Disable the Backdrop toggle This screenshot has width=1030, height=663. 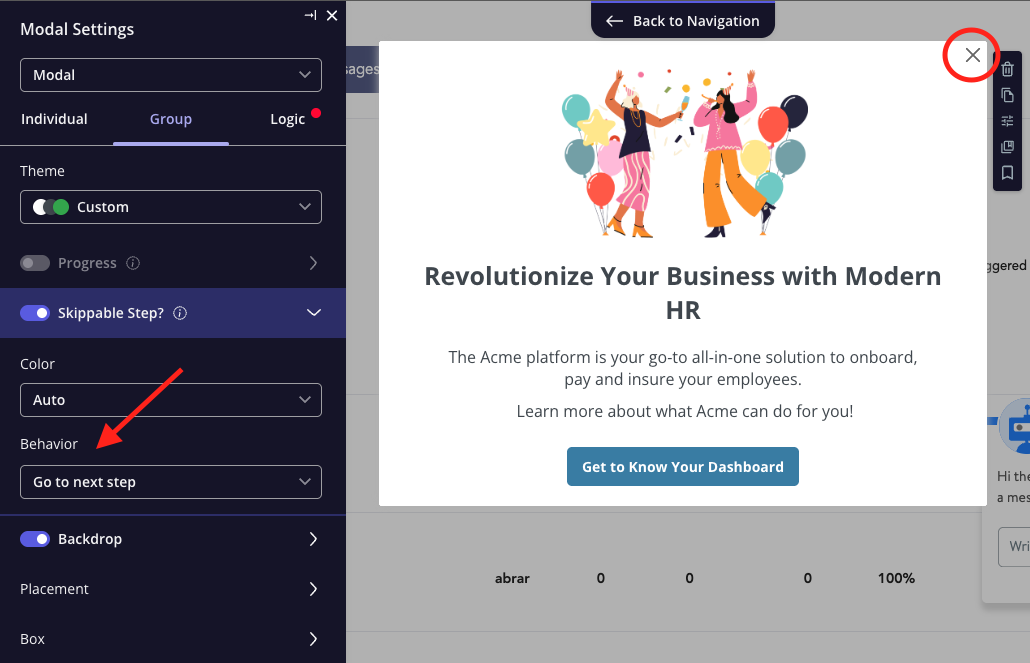click(35, 539)
